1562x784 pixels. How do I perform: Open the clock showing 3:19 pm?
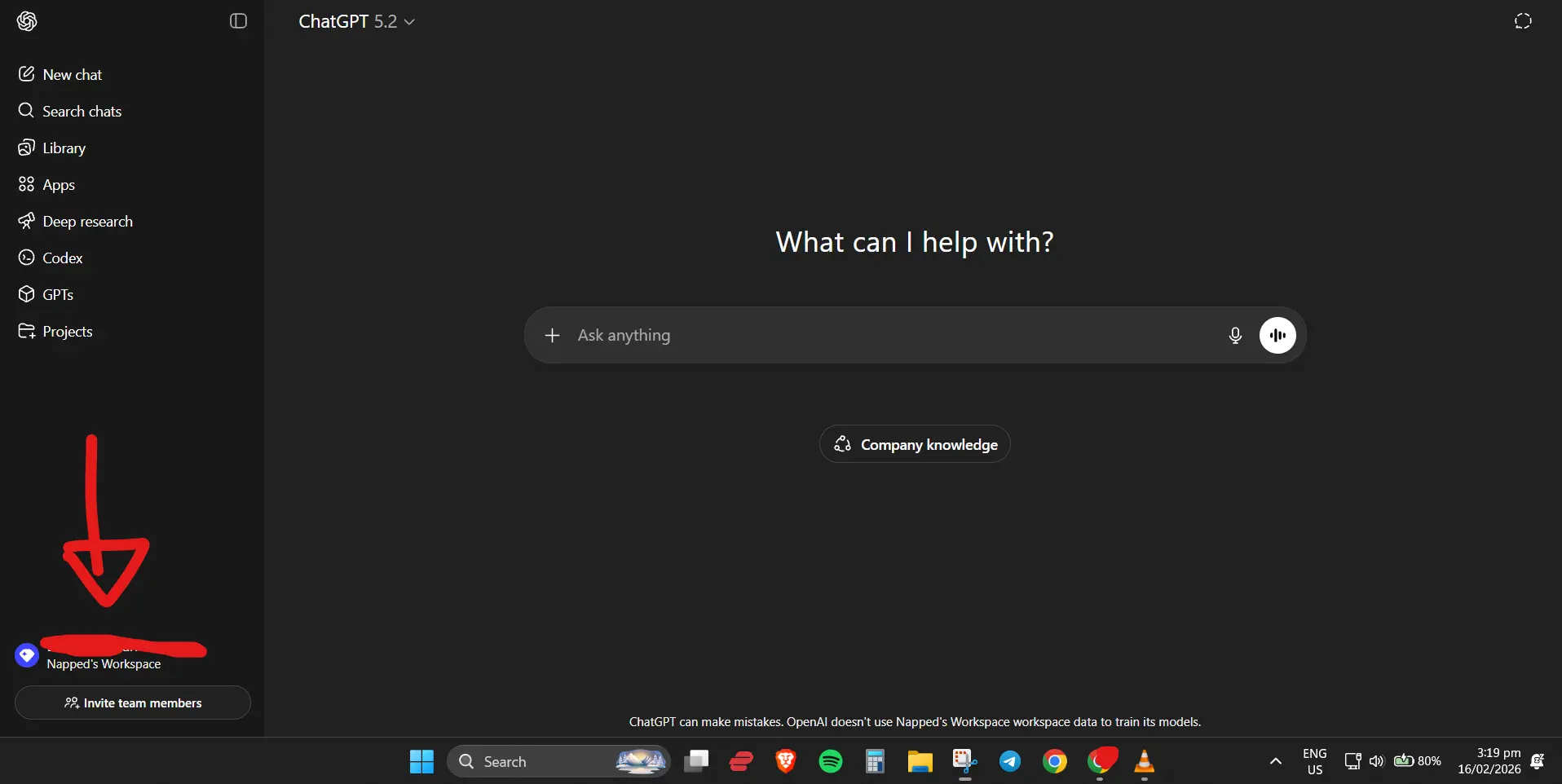1489,761
